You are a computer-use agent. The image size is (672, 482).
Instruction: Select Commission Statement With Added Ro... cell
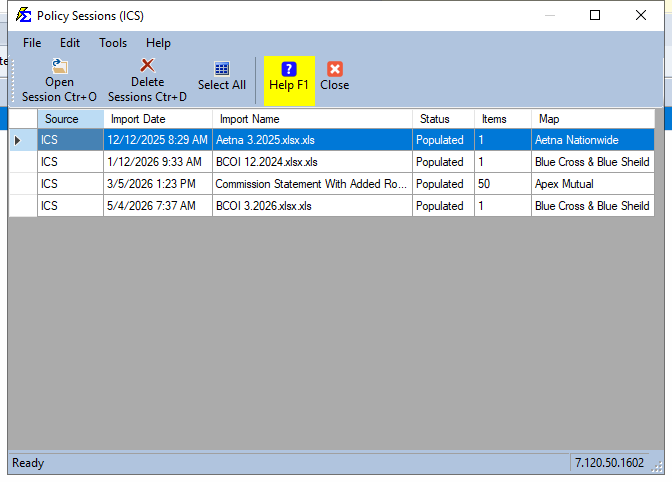(312, 184)
